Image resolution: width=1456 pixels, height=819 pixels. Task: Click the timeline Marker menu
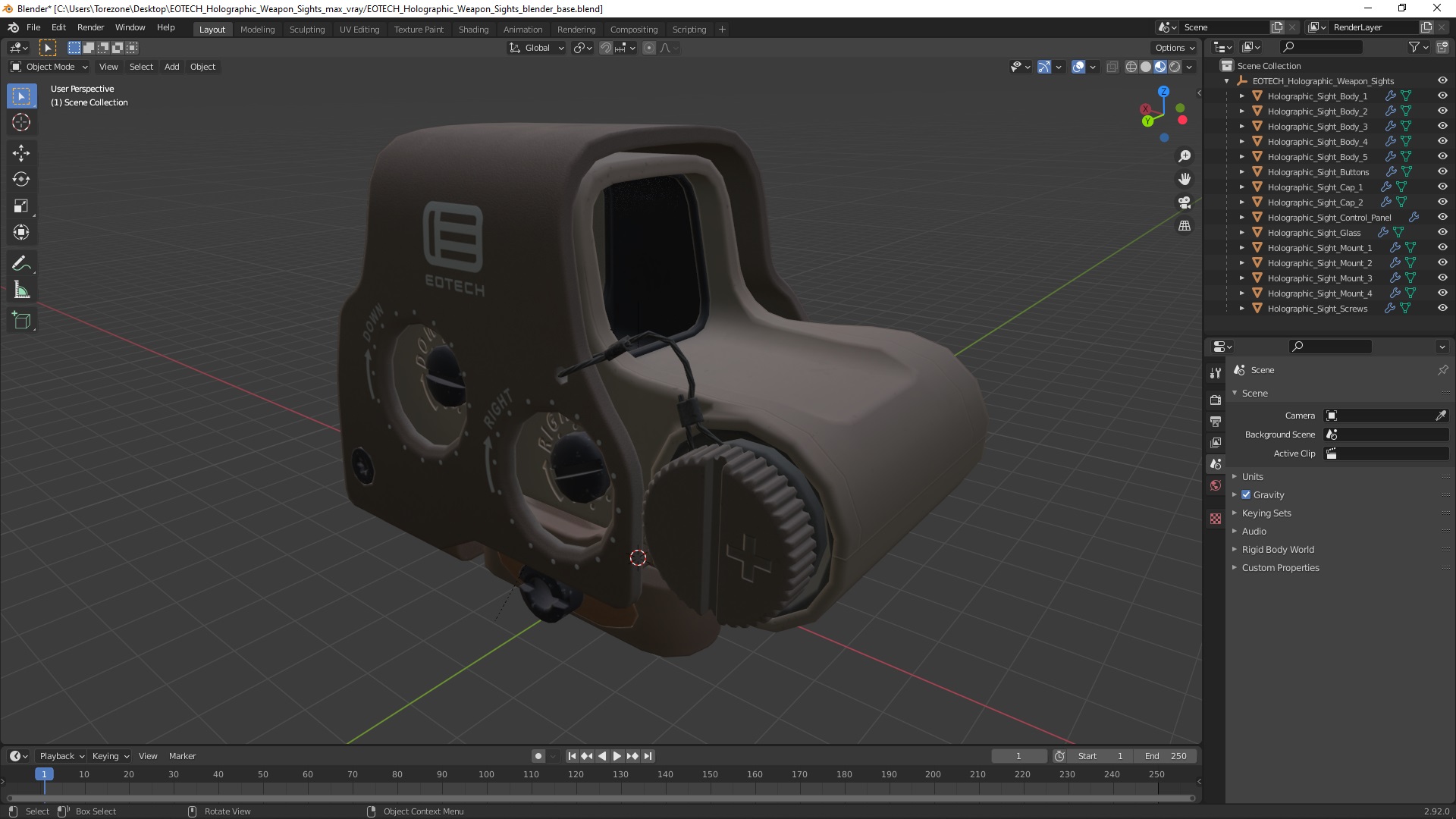point(182,756)
